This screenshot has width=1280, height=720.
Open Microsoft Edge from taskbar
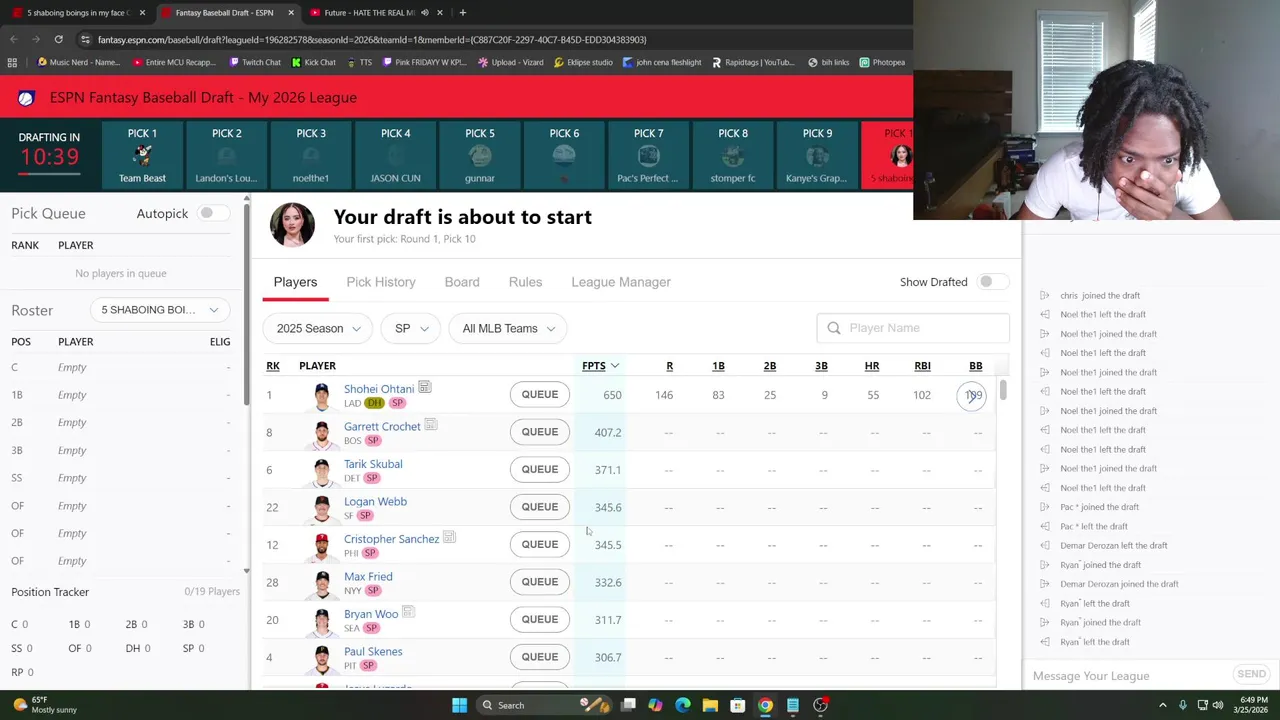pyautogui.click(x=683, y=705)
